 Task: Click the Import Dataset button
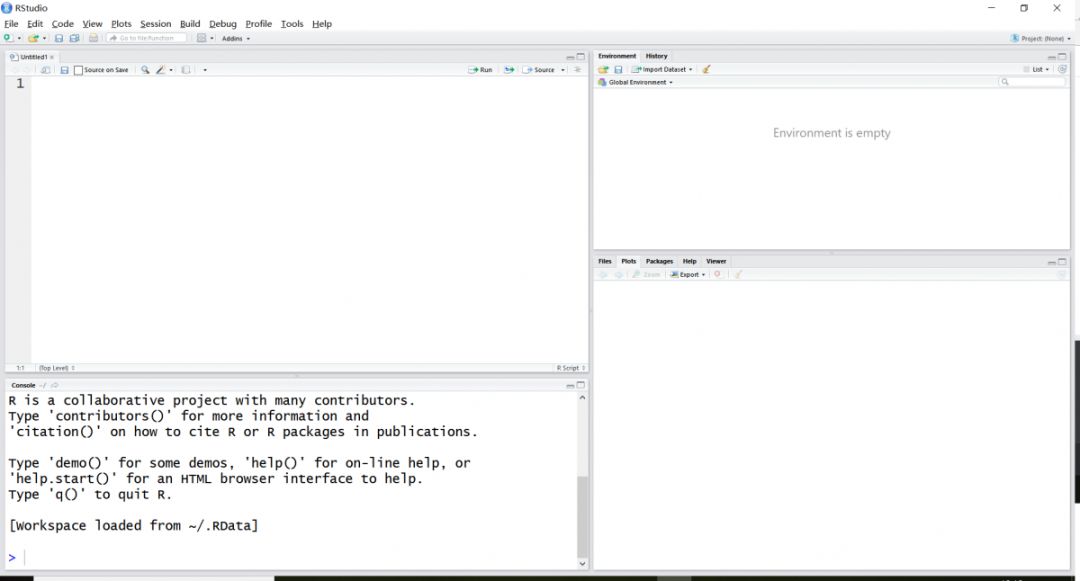[662, 70]
